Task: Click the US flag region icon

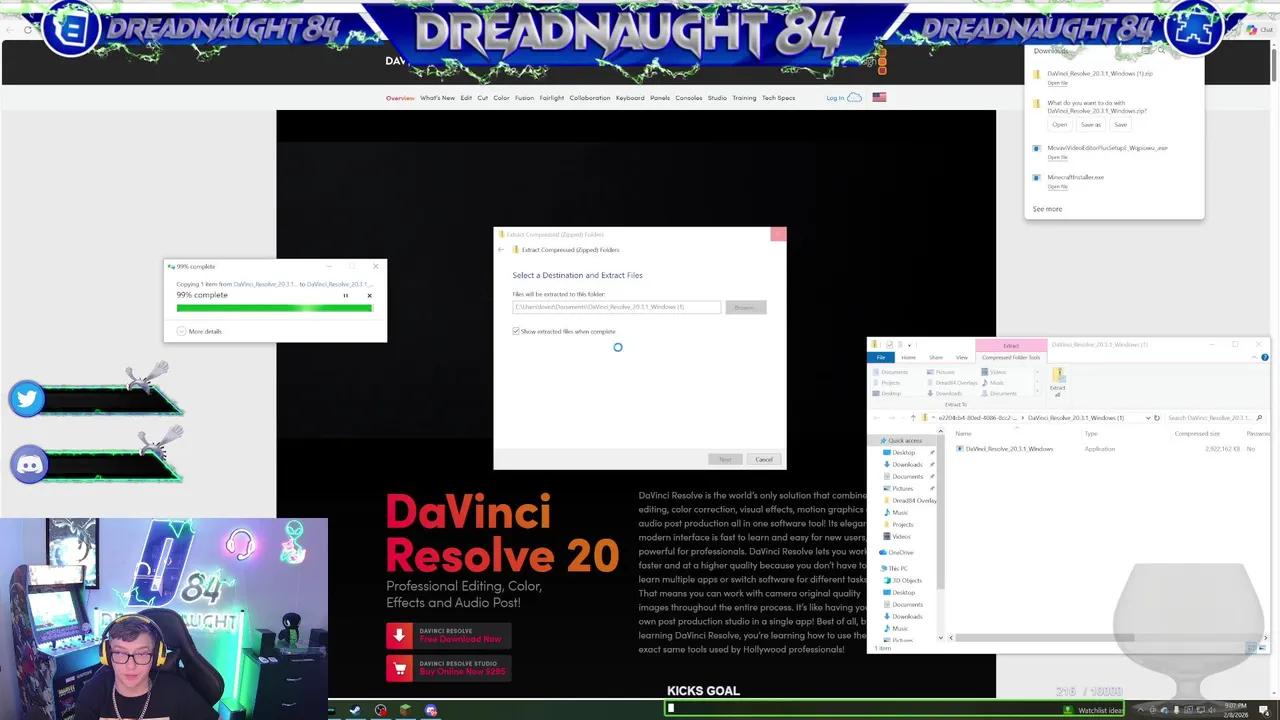Action: point(879,97)
